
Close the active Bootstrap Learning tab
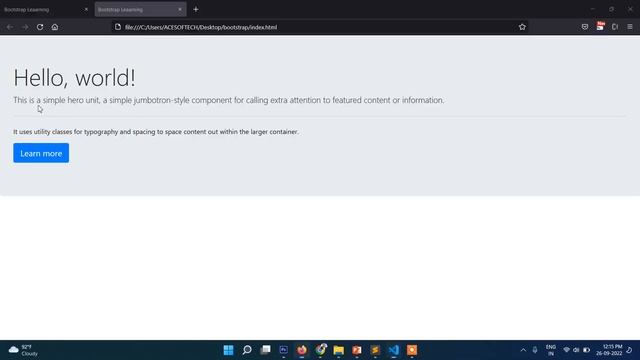pyautogui.click(x=180, y=9)
